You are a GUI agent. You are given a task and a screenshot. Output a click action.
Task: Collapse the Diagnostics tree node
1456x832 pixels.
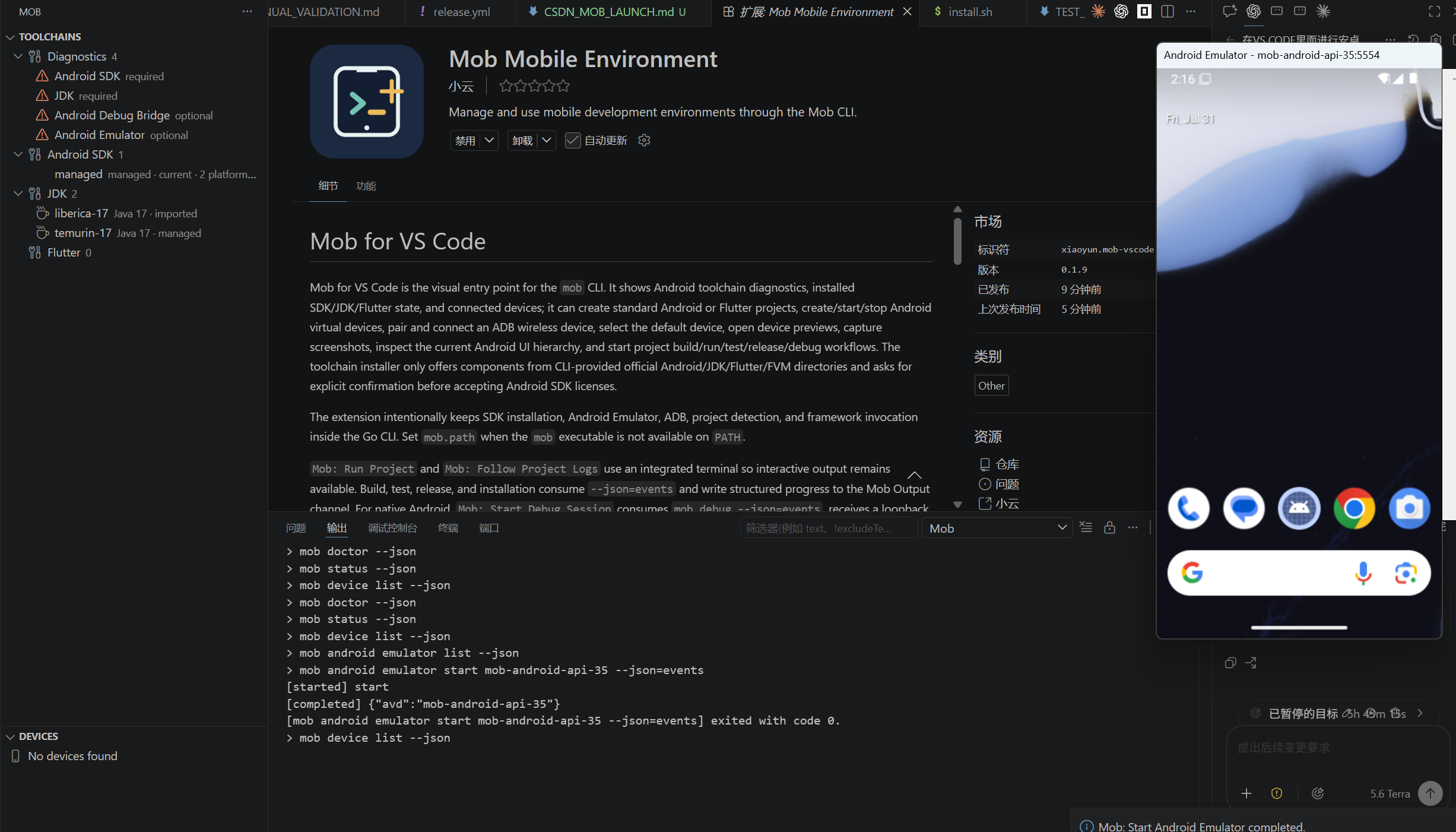[x=18, y=56]
